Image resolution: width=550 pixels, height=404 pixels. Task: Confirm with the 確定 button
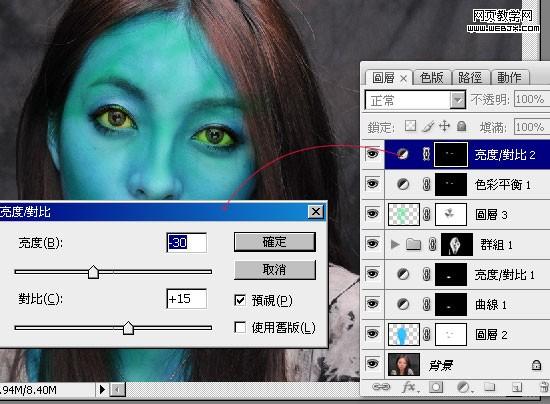pos(275,242)
